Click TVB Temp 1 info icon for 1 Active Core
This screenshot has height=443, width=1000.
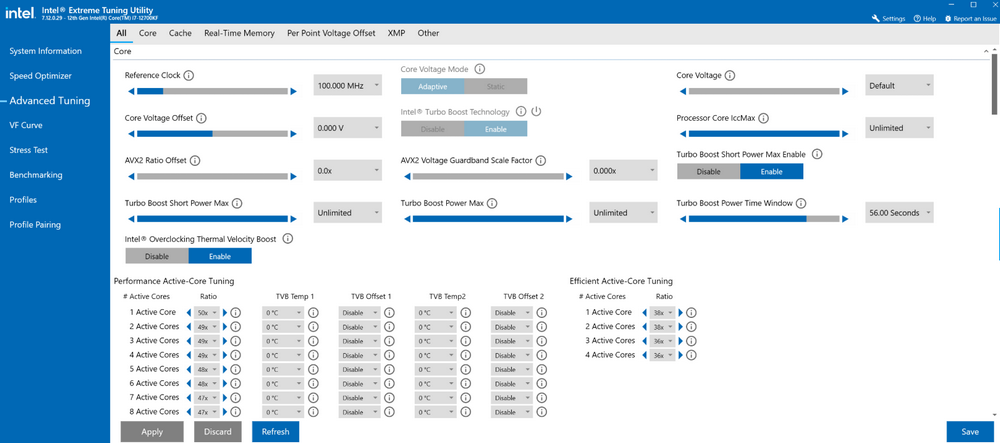click(x=313, y=313)
